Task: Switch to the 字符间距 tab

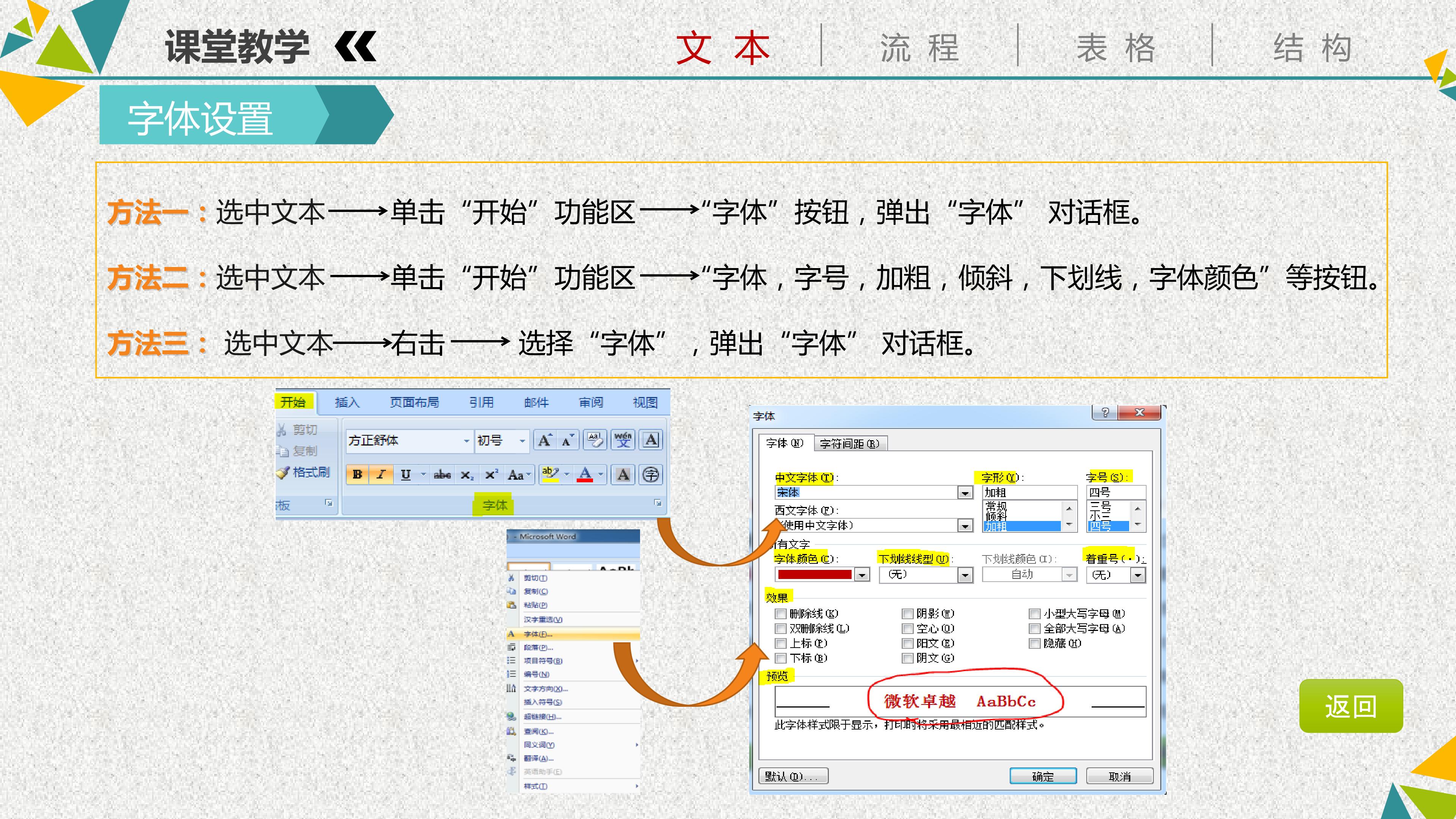Action: tap(850, 444)
